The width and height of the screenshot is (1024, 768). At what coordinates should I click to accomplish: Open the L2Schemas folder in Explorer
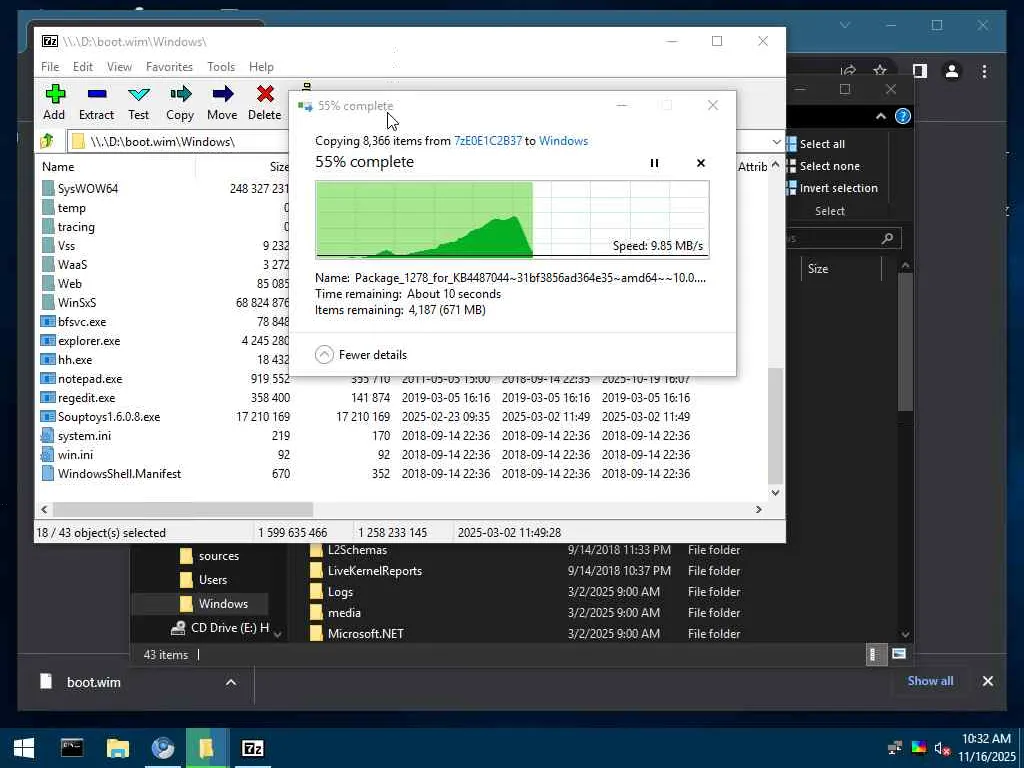coord(357,550)
